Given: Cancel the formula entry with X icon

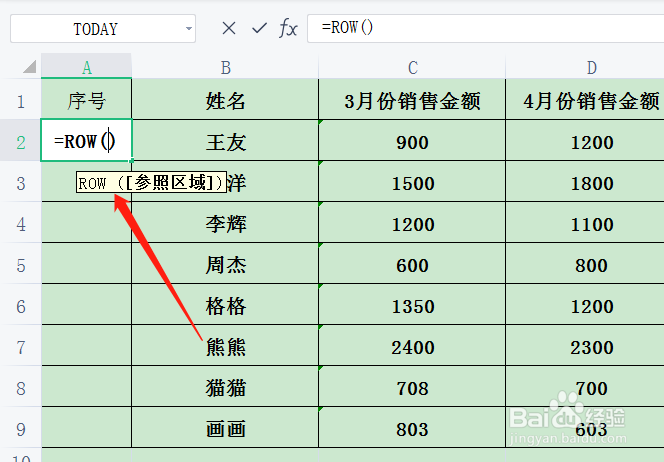Looking at the screenshot, I should click(229, 28).
